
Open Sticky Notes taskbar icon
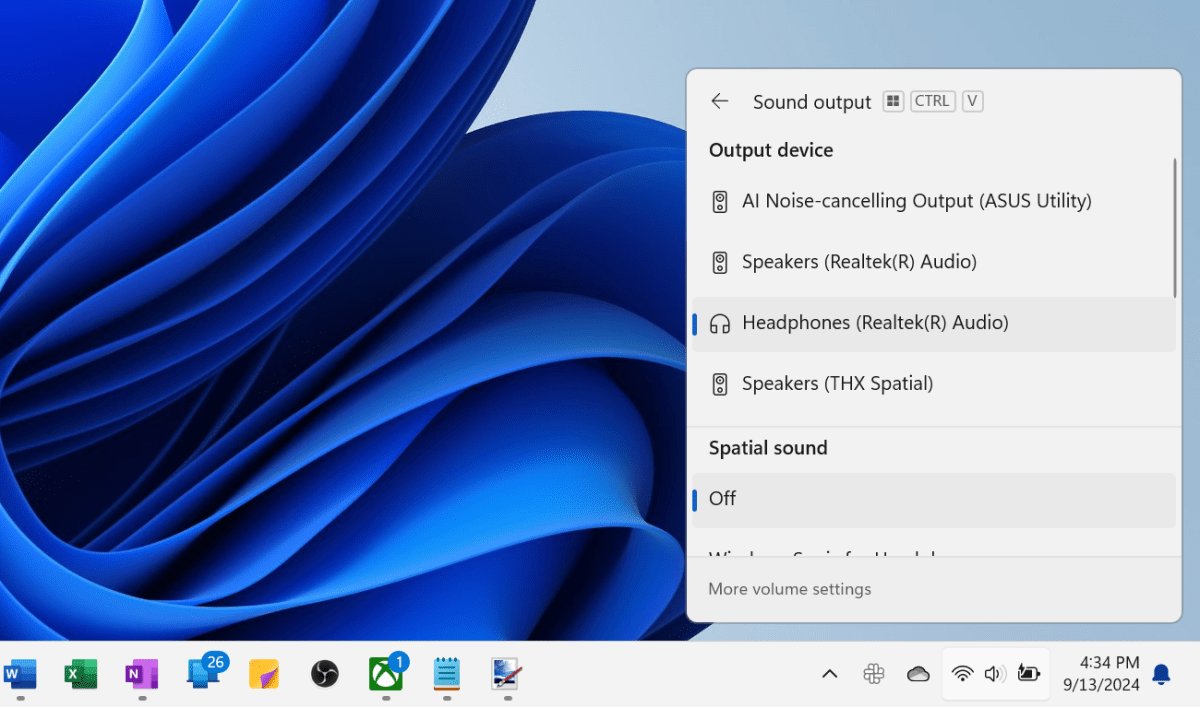tap(263, 673)
